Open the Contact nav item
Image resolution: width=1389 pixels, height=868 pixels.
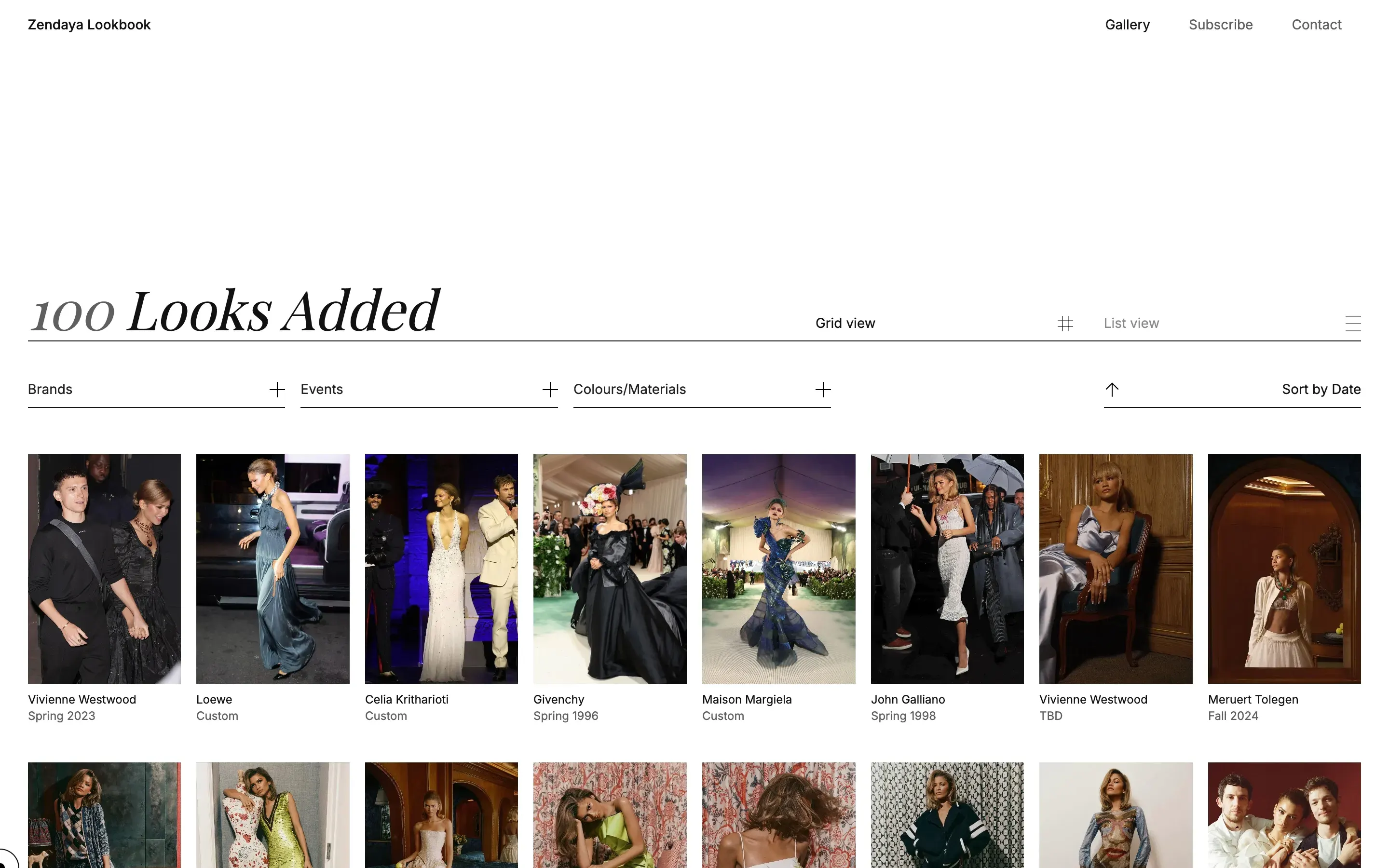[1316, 25]
